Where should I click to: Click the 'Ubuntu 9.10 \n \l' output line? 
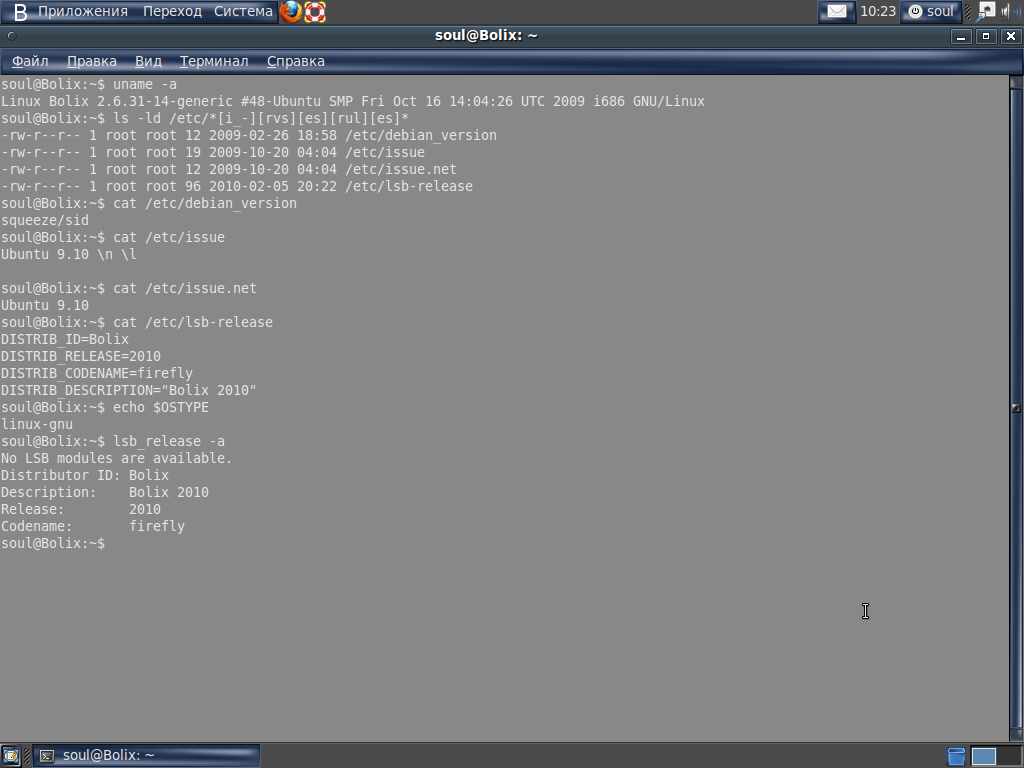[69, 254]
